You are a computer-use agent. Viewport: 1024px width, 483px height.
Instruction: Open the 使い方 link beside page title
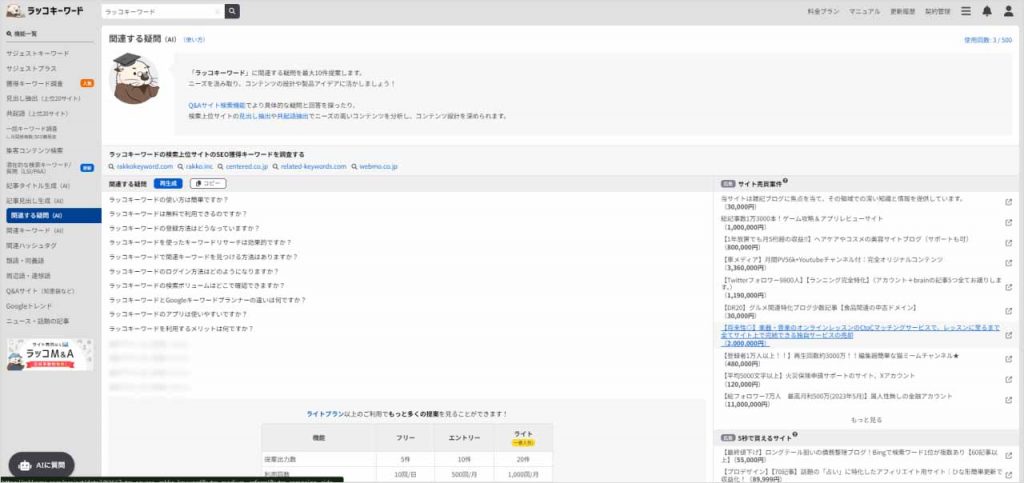194,40
